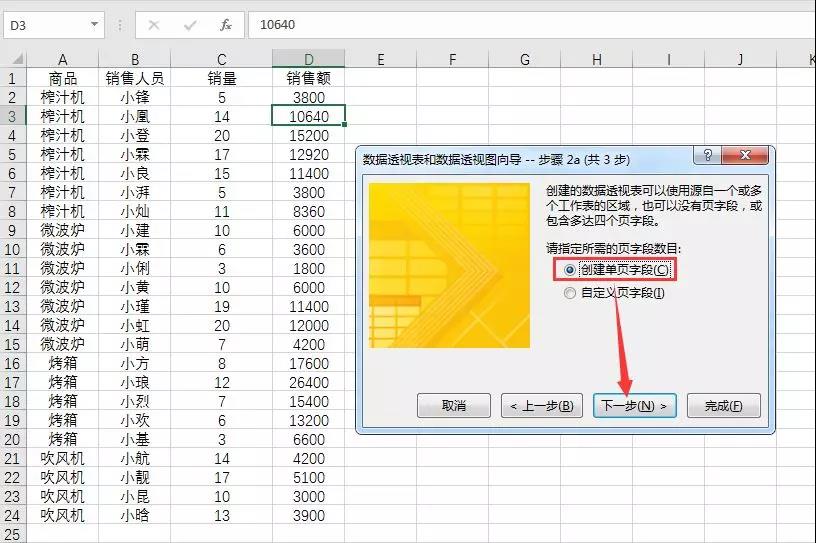Click cell with sales amount 15200
The image size is (816, 543).
click(309, 135)
